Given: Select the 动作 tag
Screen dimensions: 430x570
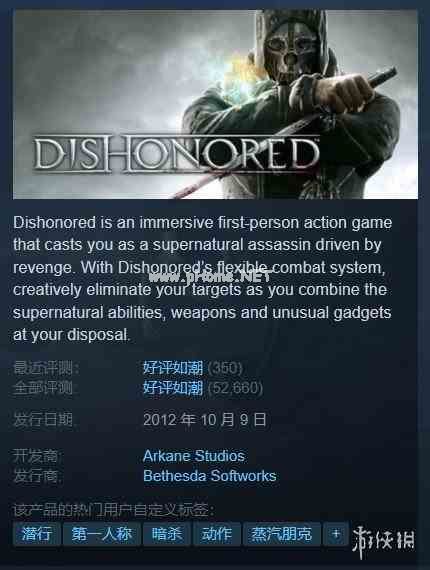Looking at the screenshot, I should coord(217,534).
